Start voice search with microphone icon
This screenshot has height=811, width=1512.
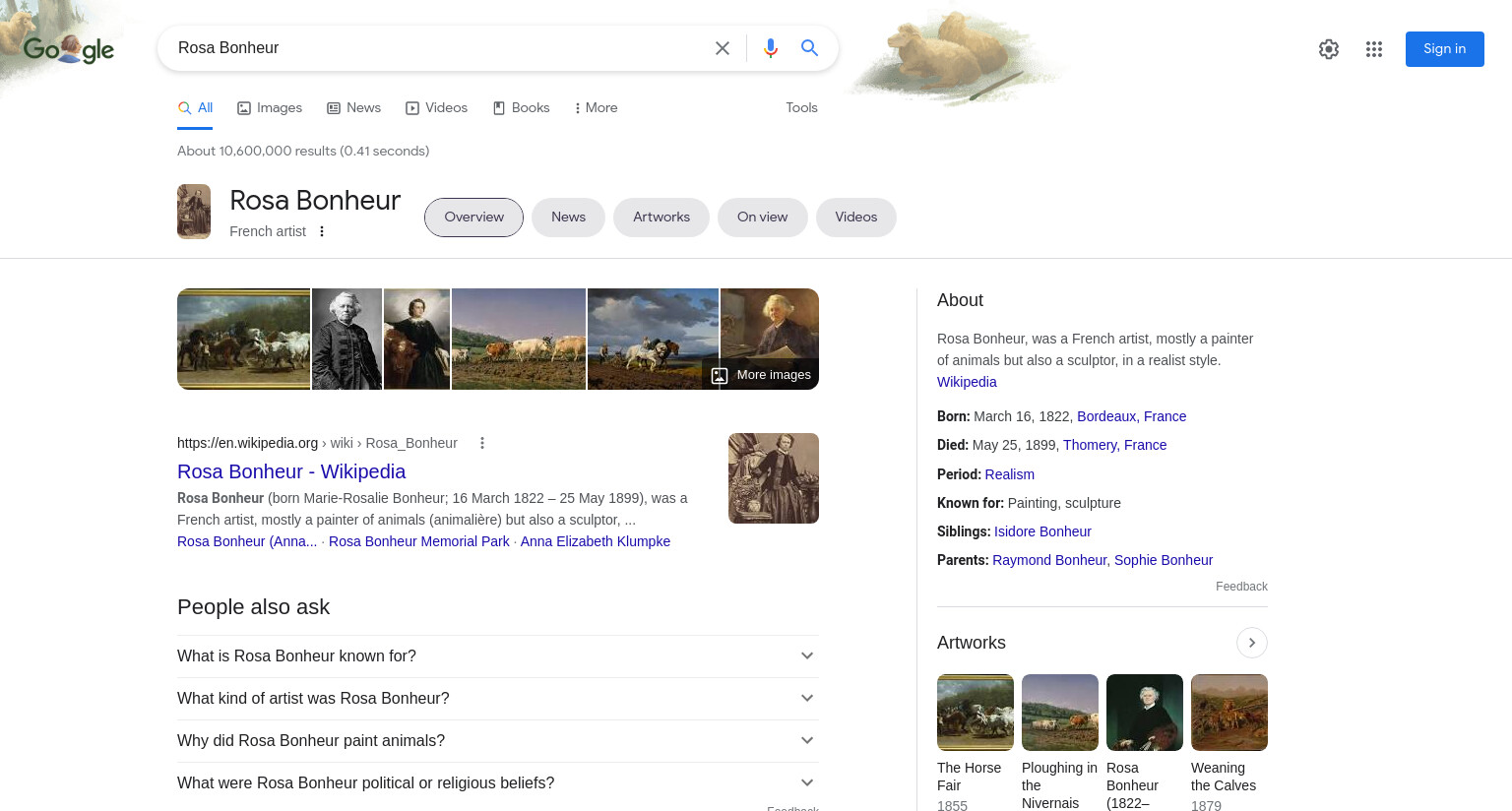771,48
